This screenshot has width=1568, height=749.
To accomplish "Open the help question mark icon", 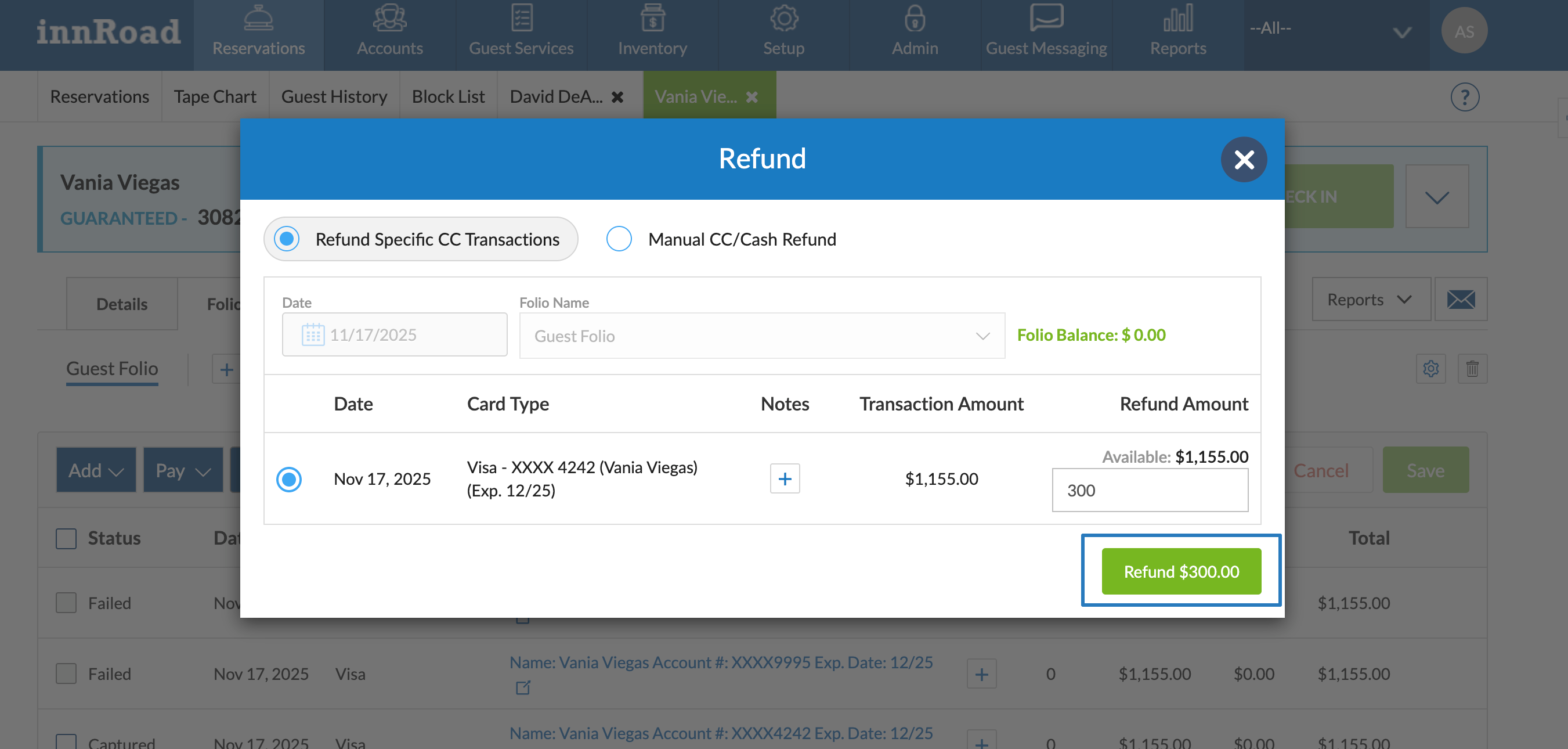I will 1464,97.
